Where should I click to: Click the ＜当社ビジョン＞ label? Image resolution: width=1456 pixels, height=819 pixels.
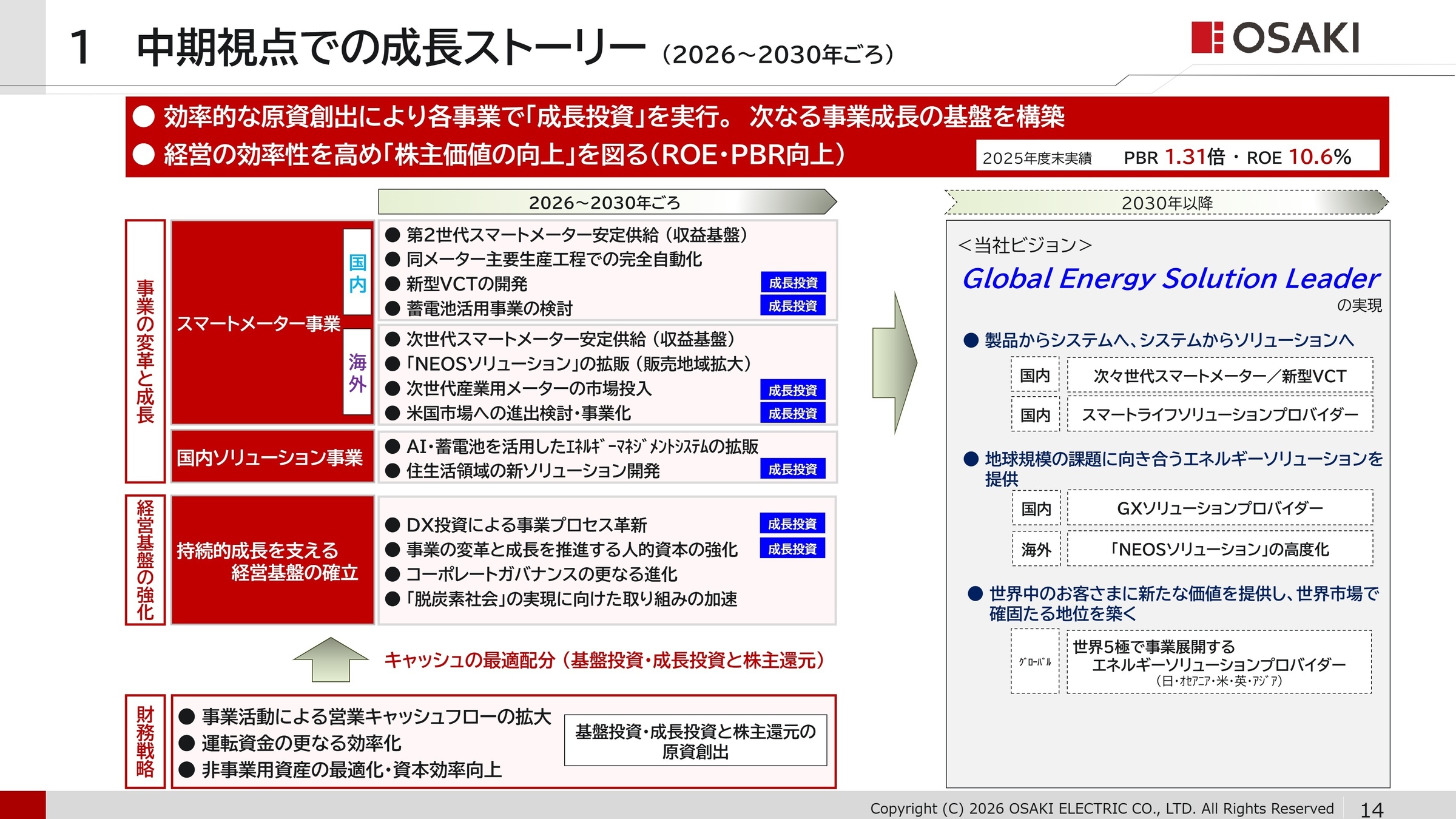[x=1025, y=245]
